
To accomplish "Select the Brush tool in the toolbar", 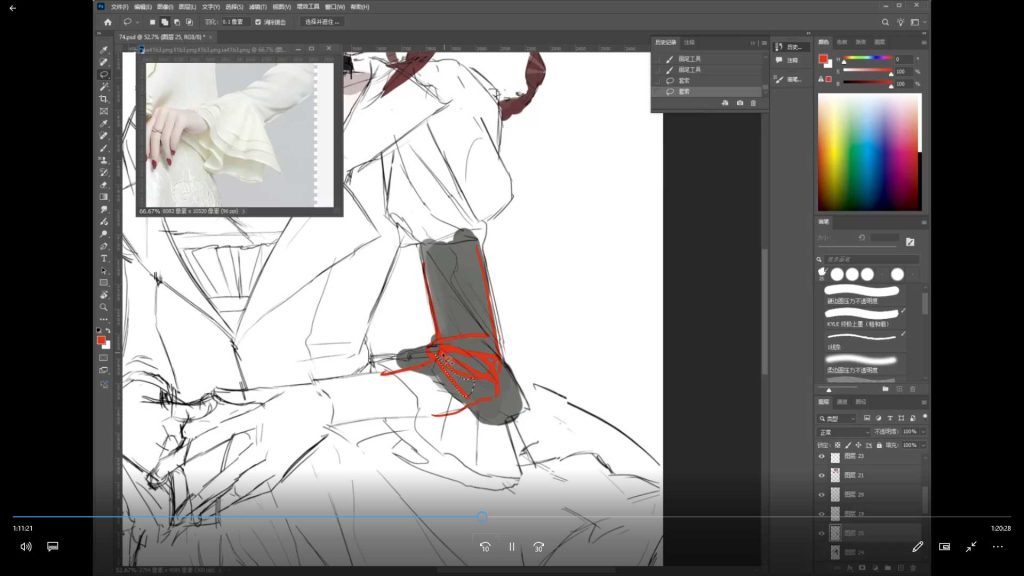I will (104, 148).
